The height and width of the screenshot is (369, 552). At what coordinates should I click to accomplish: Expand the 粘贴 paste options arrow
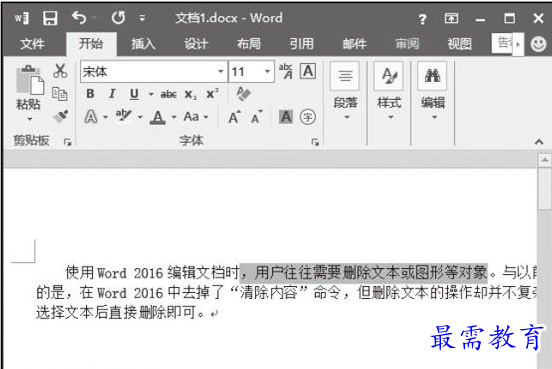pyautogui.click(x=30, y=119)
